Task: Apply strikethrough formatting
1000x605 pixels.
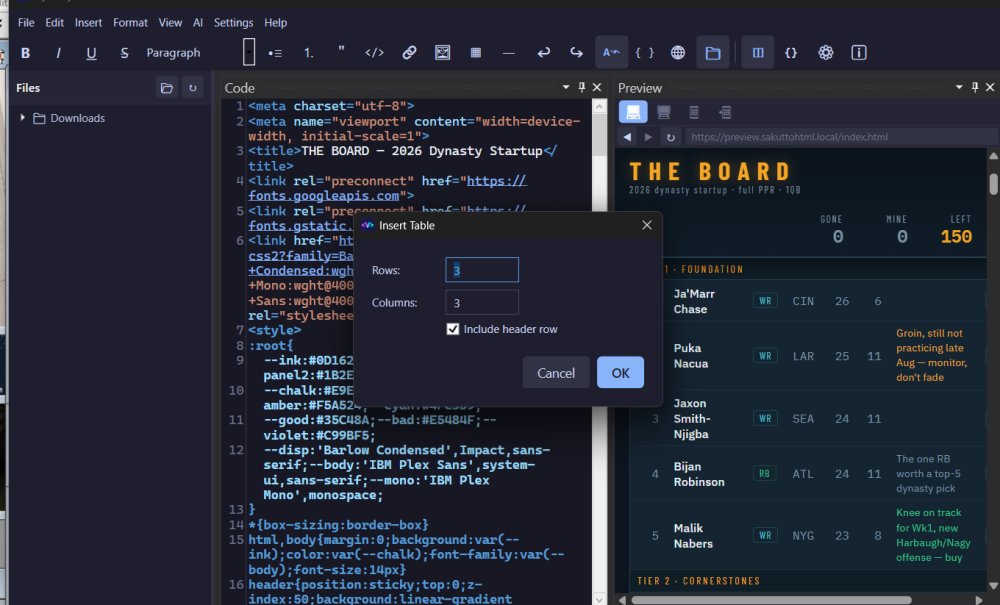Action: pyautogui.click(x=124, y=53)
